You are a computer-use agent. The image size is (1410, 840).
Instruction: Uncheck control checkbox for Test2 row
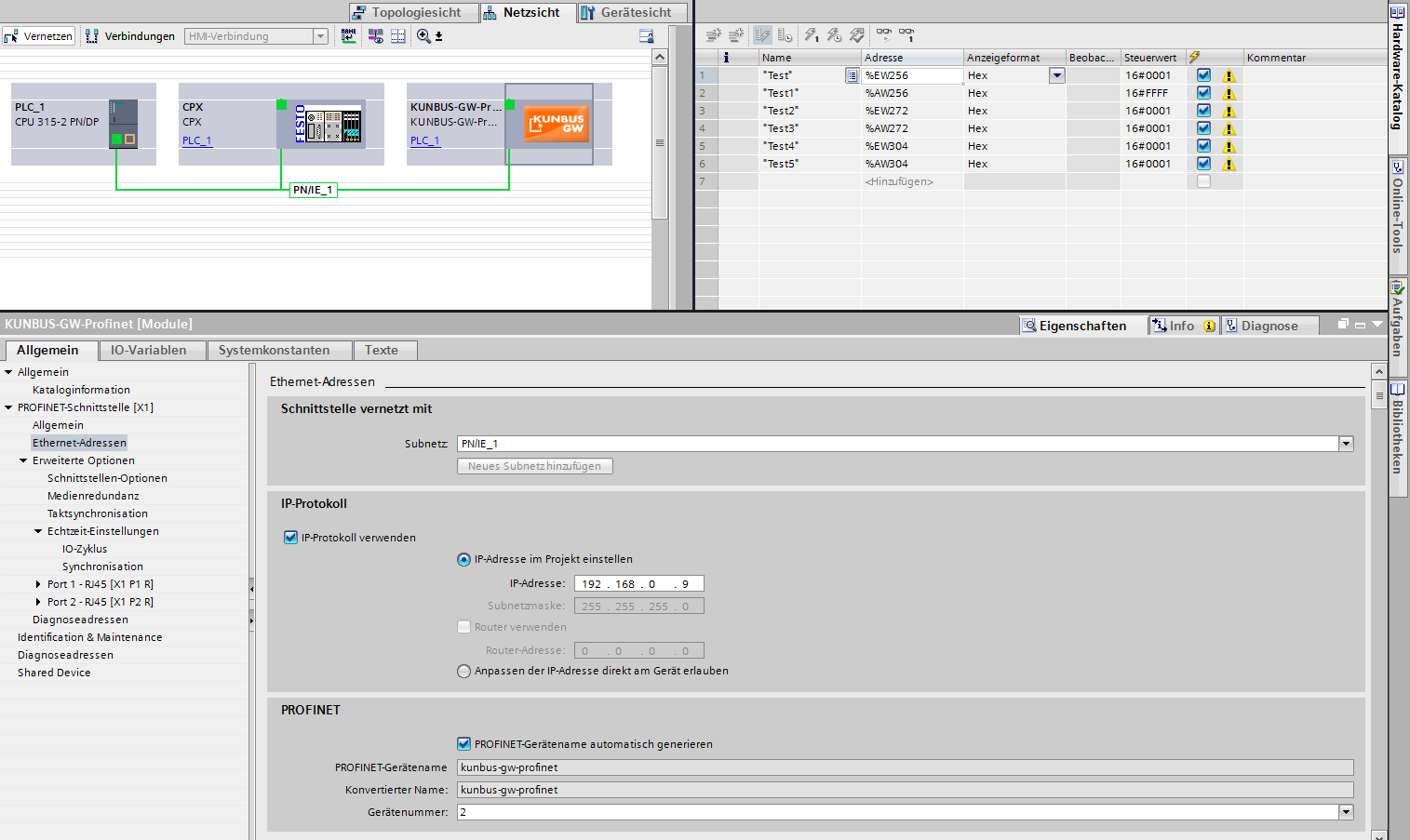[x=1203, y=111]
